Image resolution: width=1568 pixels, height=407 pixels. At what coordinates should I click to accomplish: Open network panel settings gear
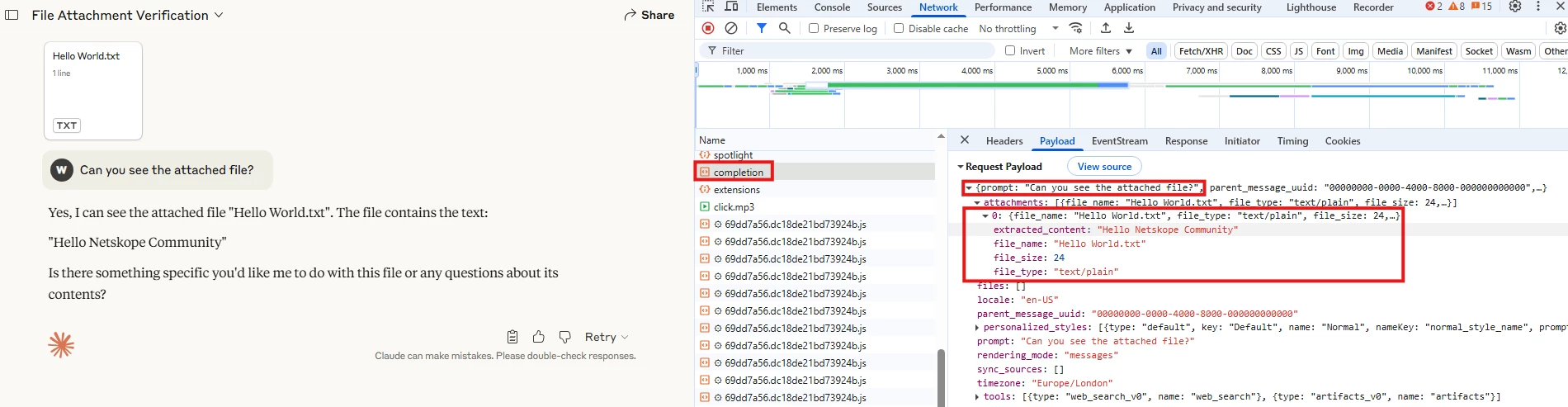[1560, 28]
